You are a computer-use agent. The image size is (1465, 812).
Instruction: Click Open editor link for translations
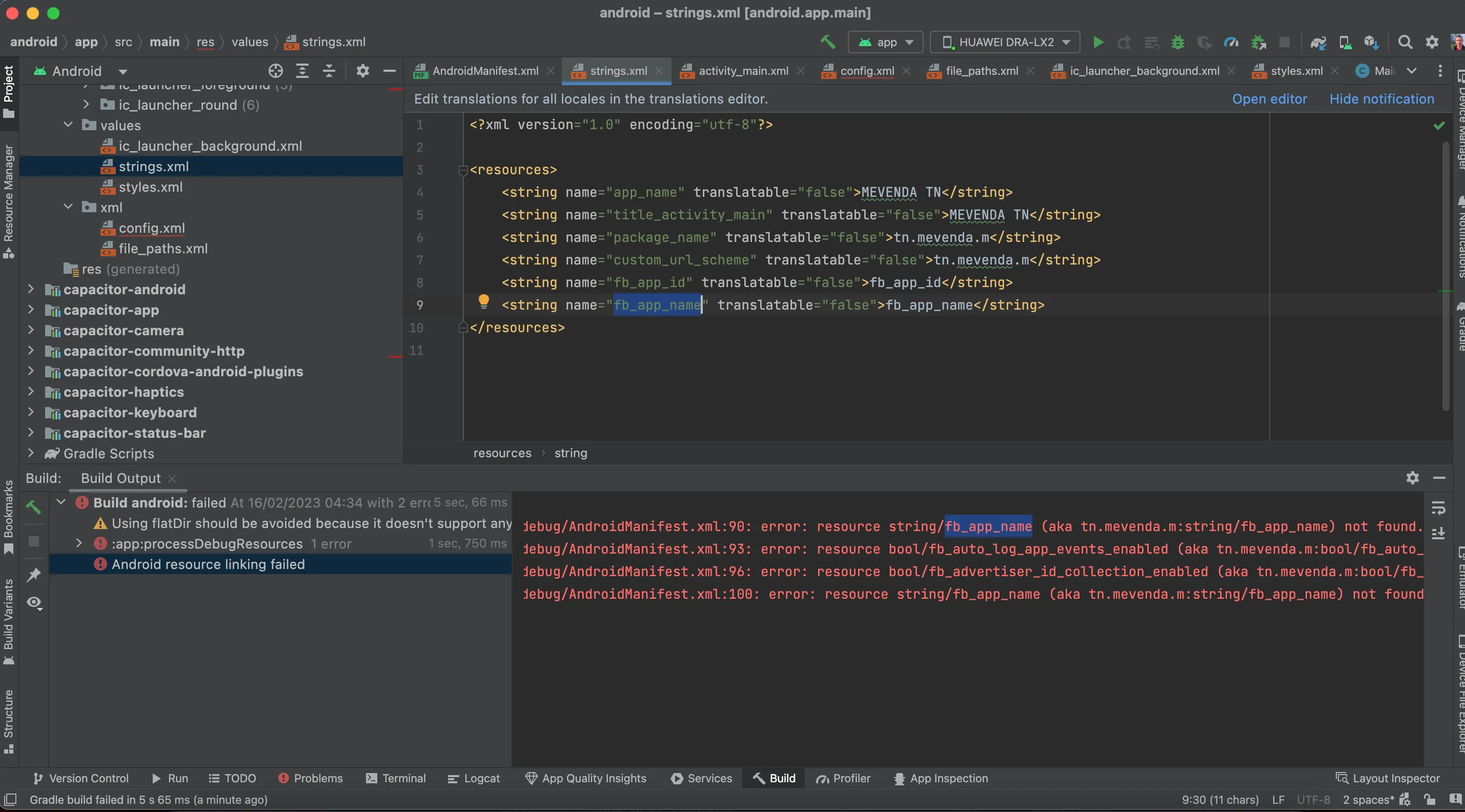[1269, 99]
